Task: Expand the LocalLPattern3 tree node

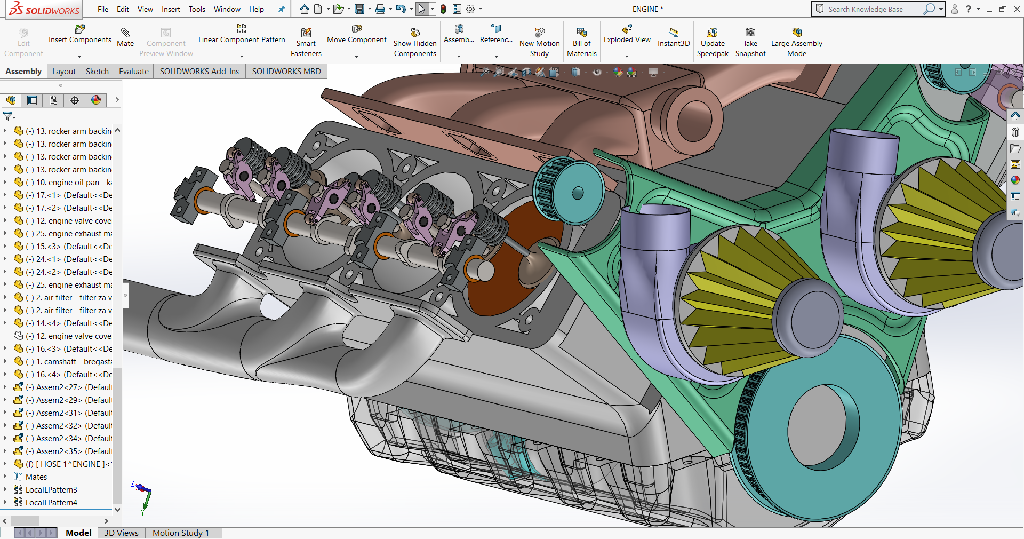Action: pyautogui.click(x=6, y=490)
